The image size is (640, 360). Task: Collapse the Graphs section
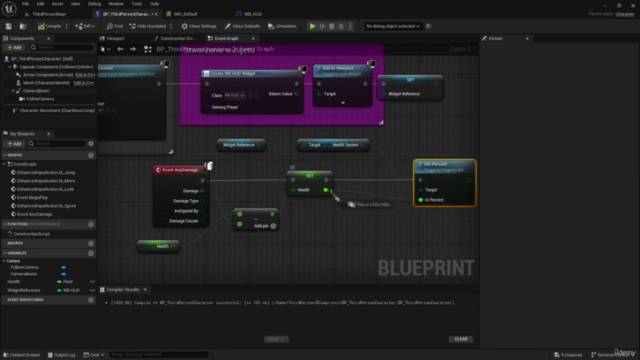[4, 155]
